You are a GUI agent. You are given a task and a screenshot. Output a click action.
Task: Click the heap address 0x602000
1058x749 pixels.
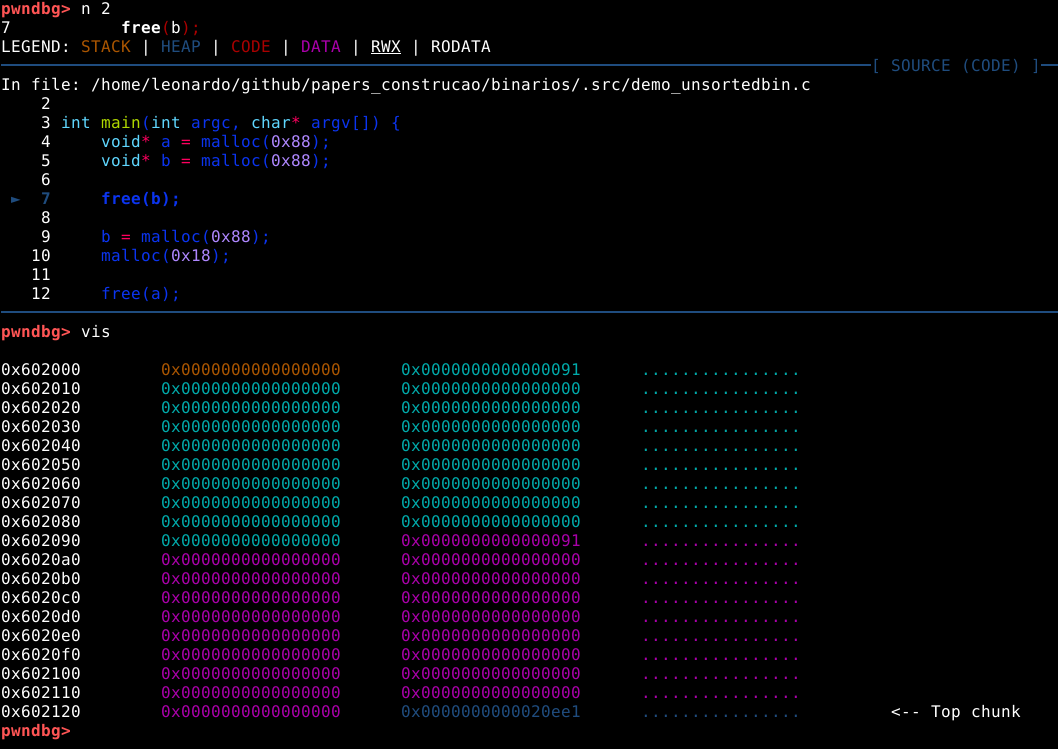[41, 370]
